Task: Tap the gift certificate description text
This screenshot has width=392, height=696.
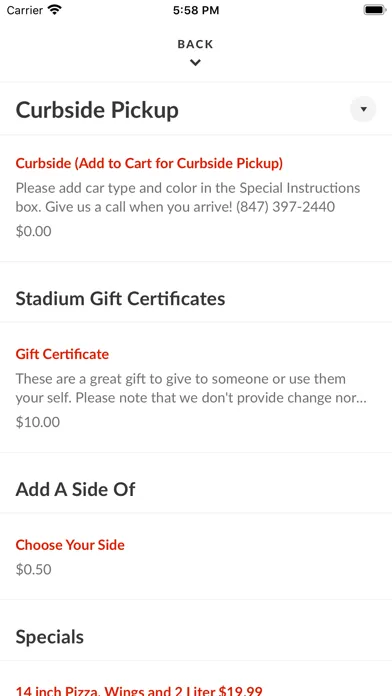Action: 191,388
